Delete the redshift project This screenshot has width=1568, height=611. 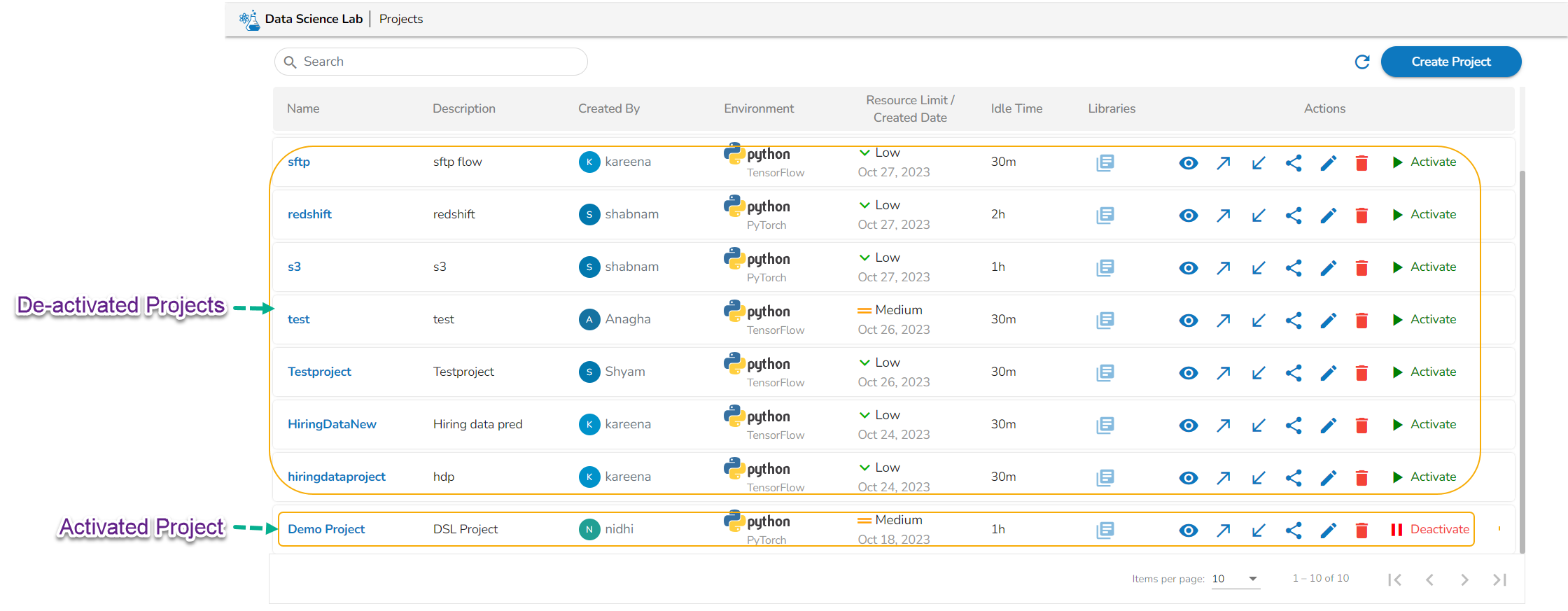(x=1361, y=216)
